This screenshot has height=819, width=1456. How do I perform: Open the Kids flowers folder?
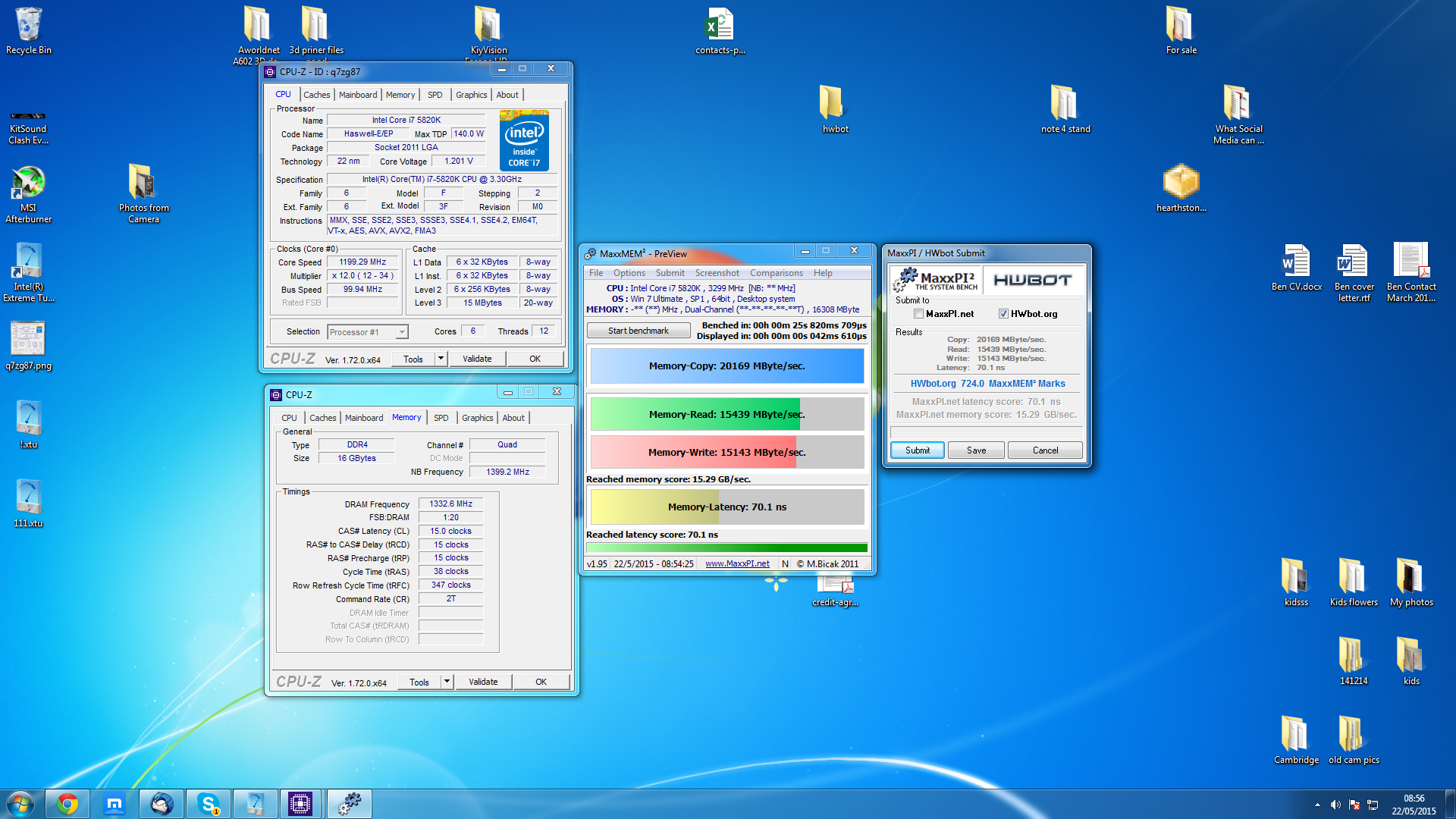tap(1354, 582)
